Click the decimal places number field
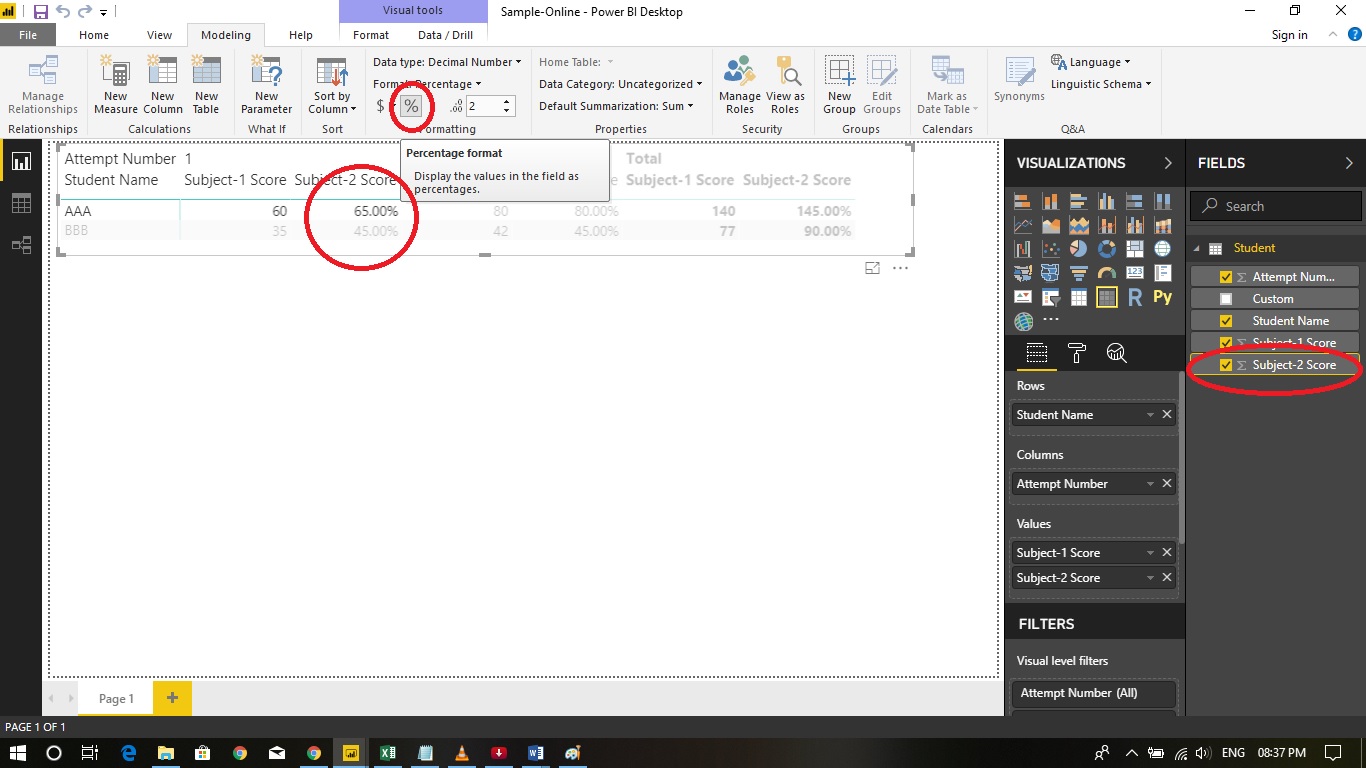The height and width of the screenshot is (768, 1366). 482,106
